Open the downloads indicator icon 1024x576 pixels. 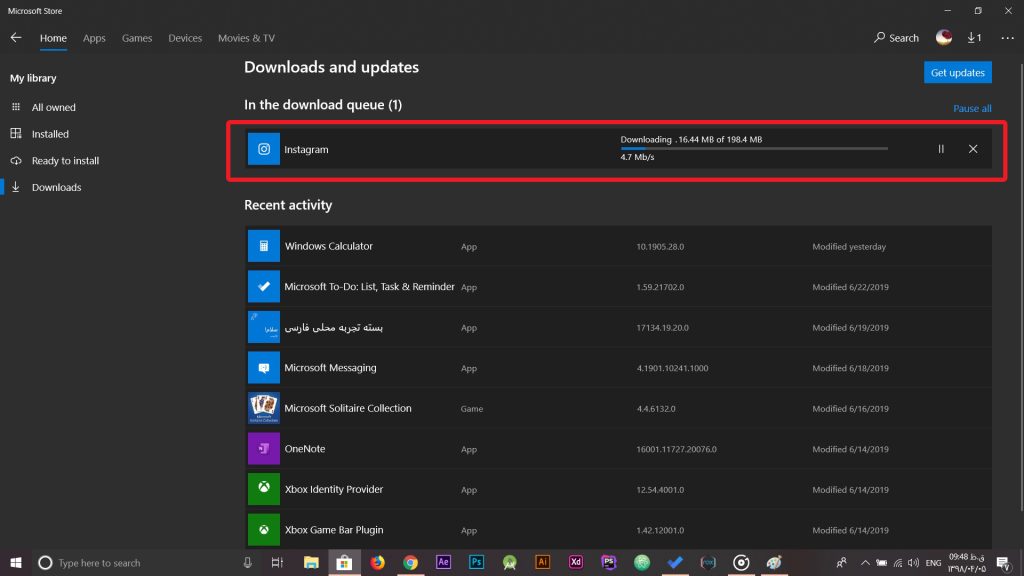coord(973,38)
